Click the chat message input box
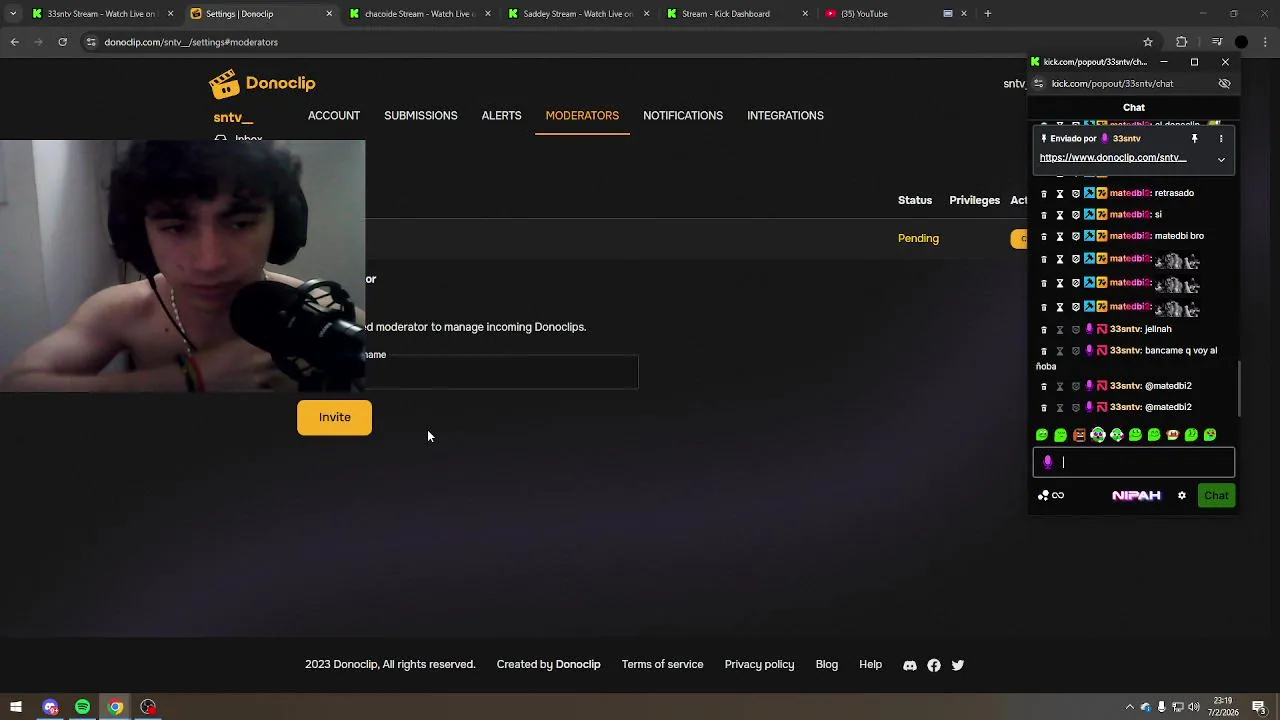1280x720 pixels. (1134, 463)
